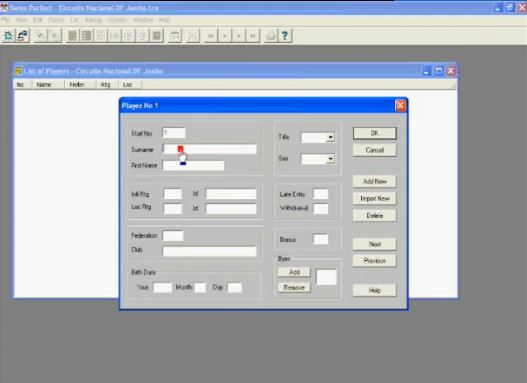Open the Title dropdown
The width and height of the screenshot is (527, 383).
pos(330,137)
